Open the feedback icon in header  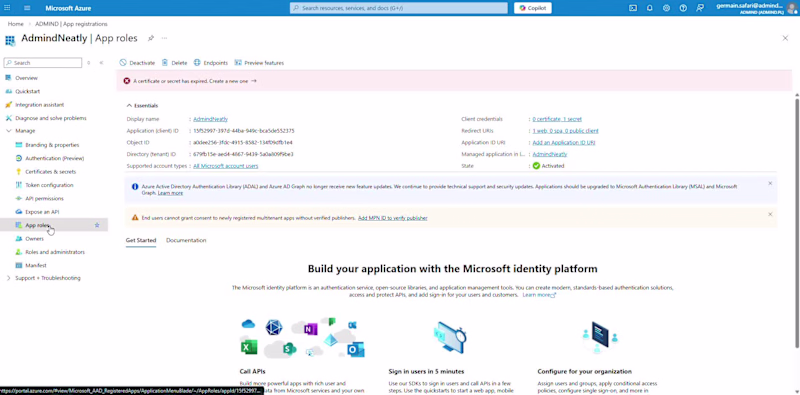point(700,8)
